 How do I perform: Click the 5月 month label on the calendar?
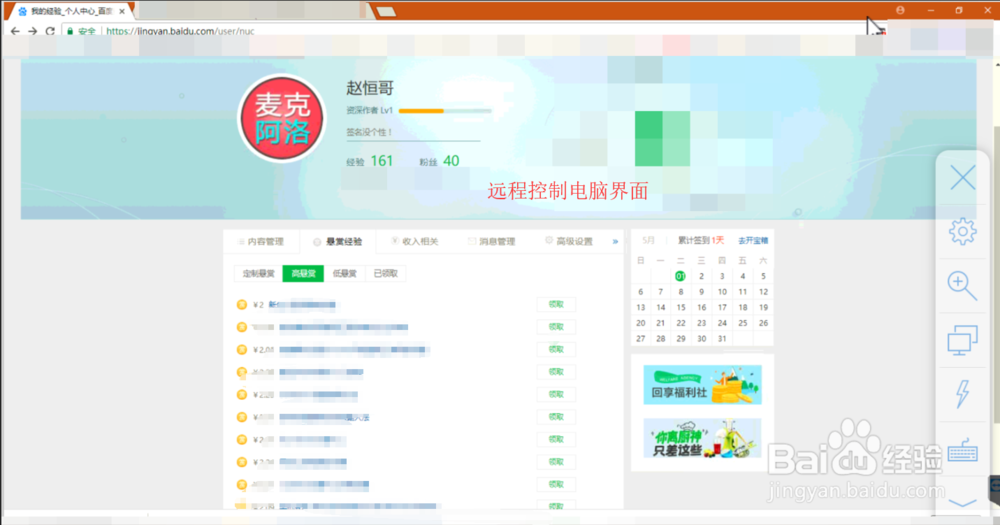[649, 240]
